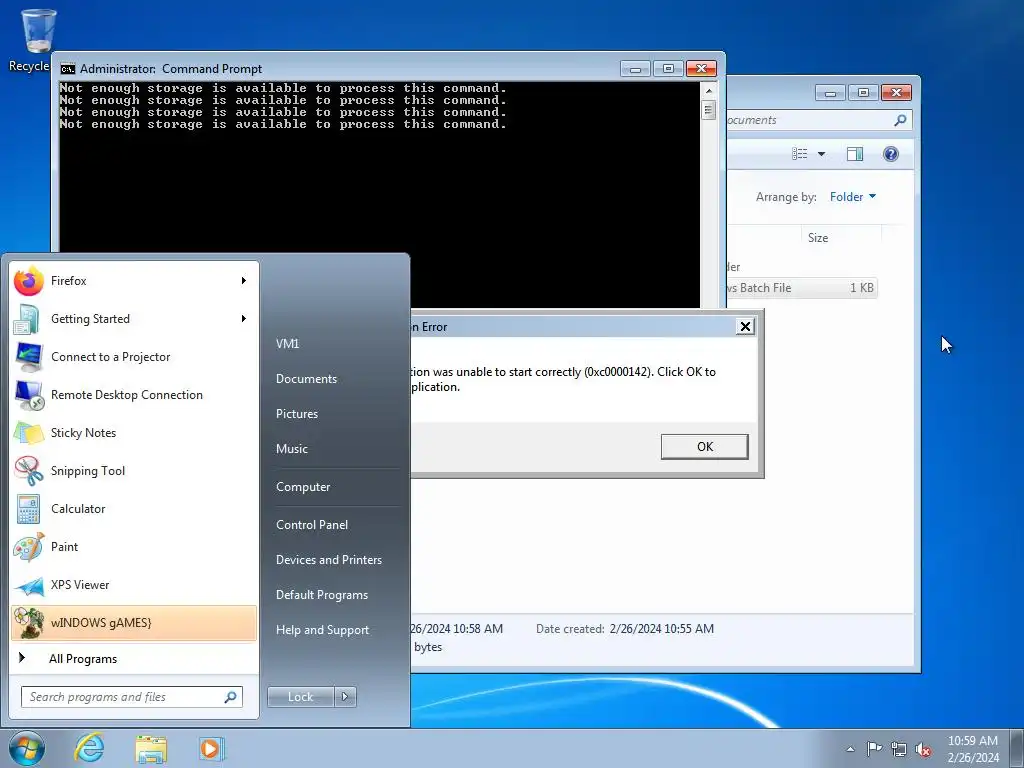1024x768 pixels.
Task: Change view icon in Explorer toolbar
Action: (800, 154)
